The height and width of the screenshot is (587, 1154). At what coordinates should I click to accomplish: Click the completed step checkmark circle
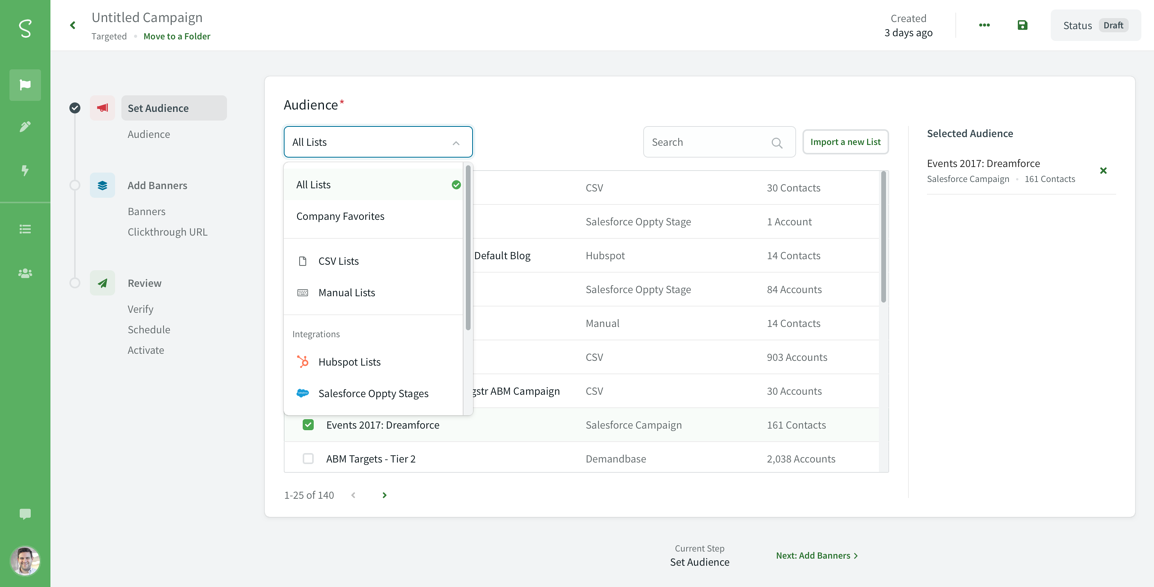(74, 108)
